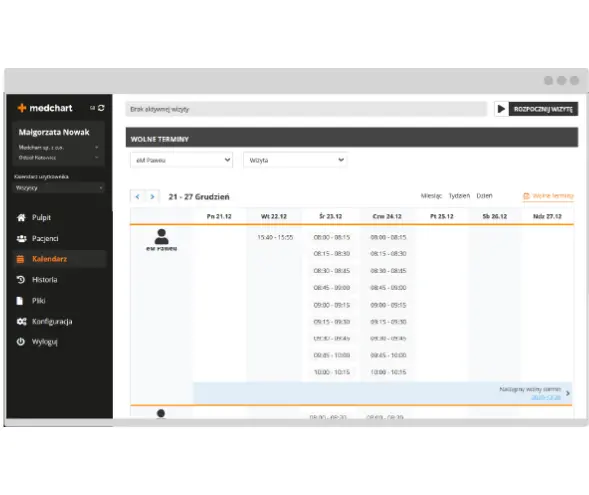Switch to Dzień day view
This screenshot has width=589, height=495.
(x=484, y=196)
